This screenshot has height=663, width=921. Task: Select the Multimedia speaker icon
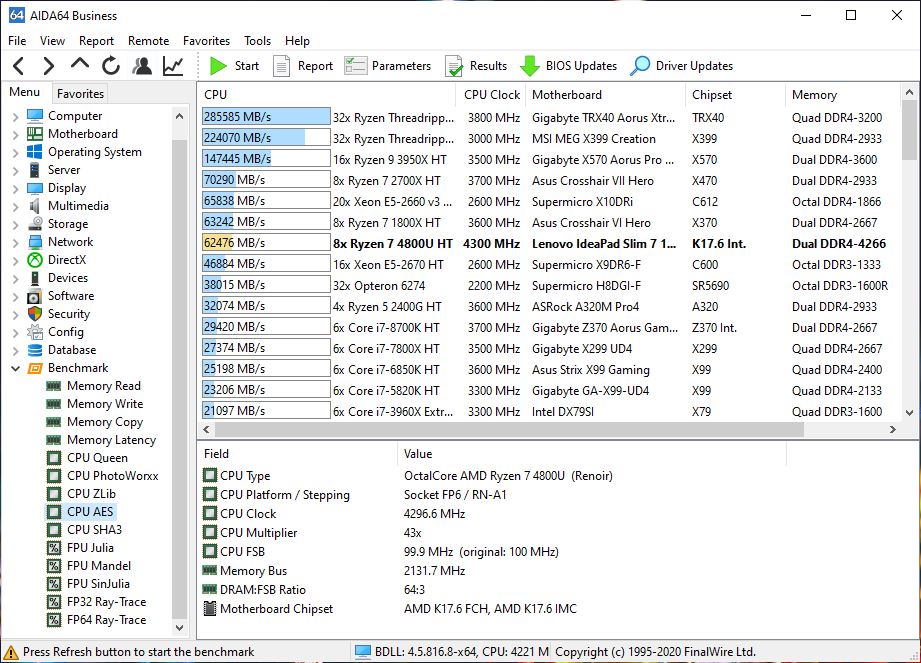pyautogui.click(x=35, y=206)
